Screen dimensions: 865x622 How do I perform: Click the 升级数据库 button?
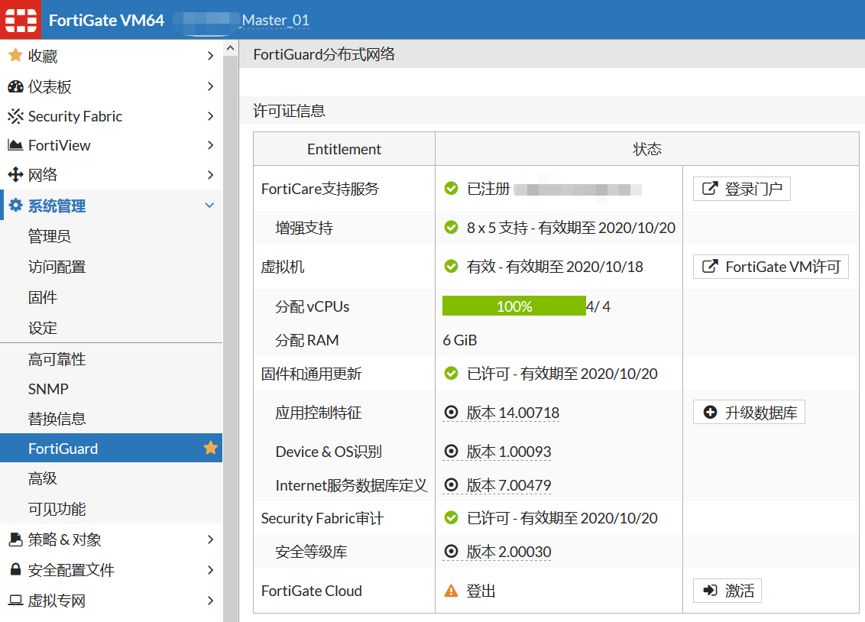(x=749, y=412)
